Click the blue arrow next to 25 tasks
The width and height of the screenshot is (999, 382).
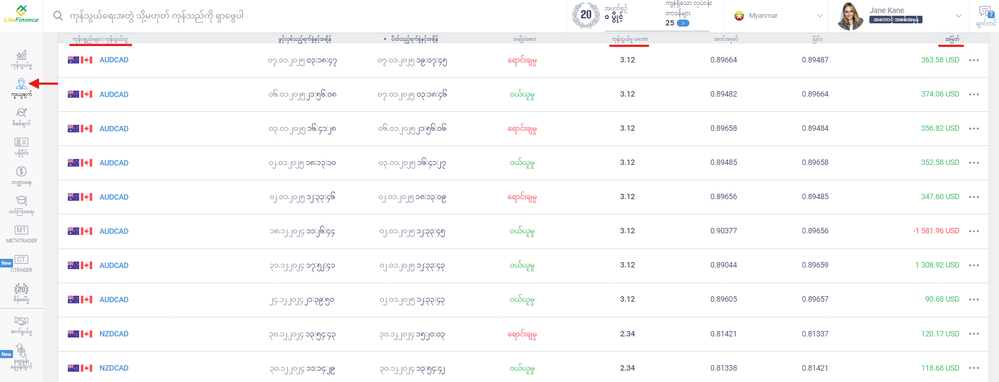click(684, 23)
